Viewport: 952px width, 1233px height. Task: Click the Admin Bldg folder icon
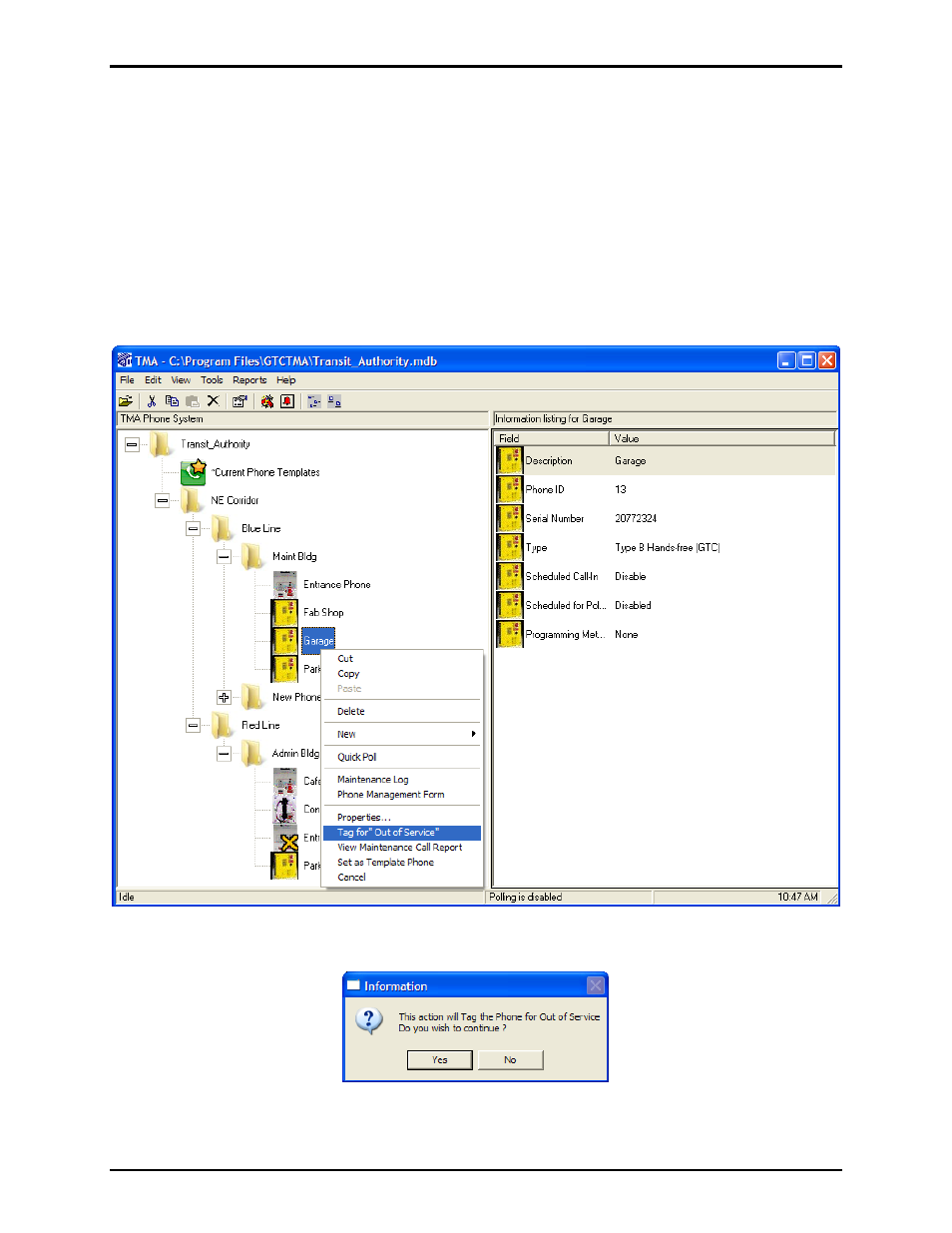pos(253,753)
